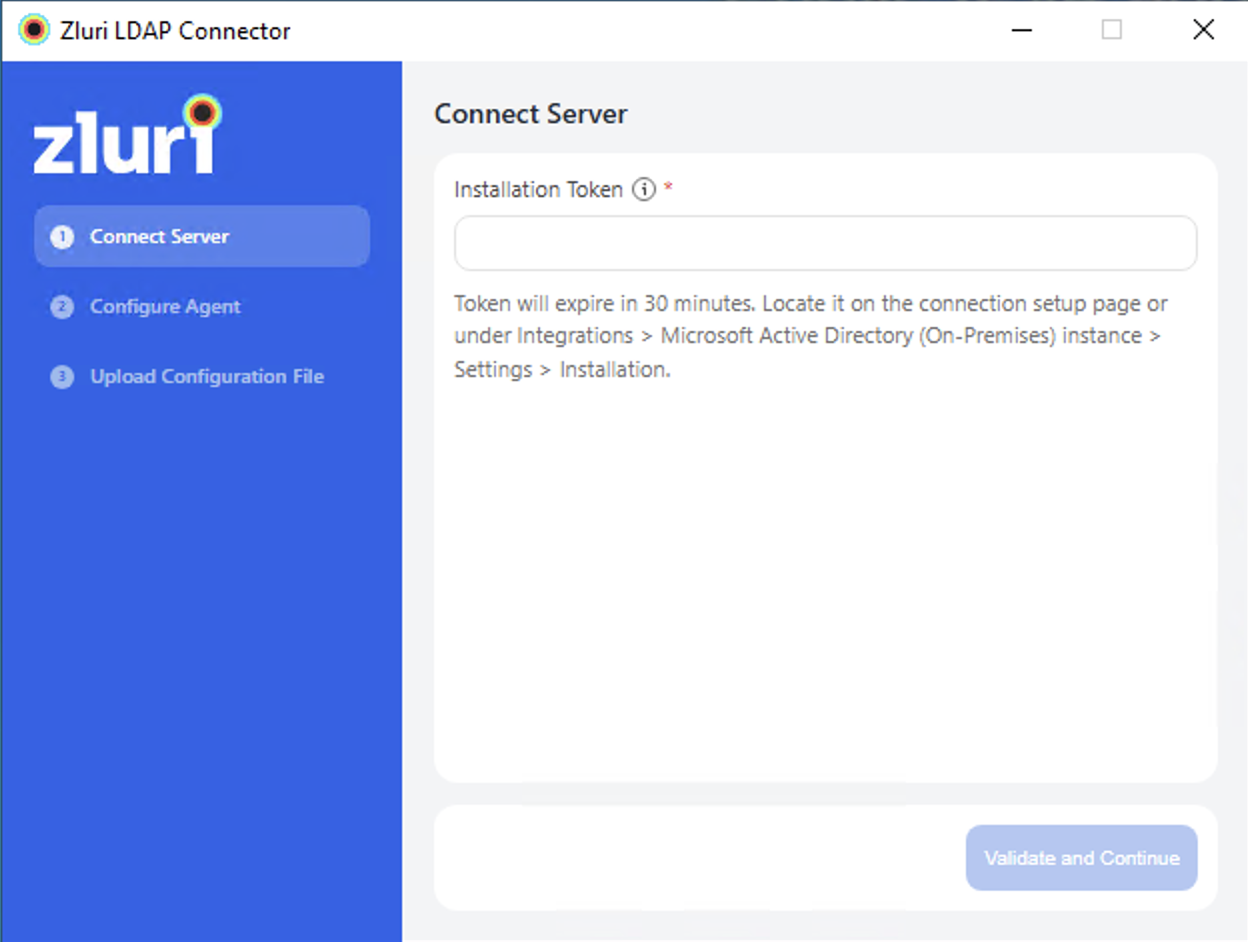Minimize the Zluri LDAP Connector window

pyautogui.click(x=1021, y=30)
